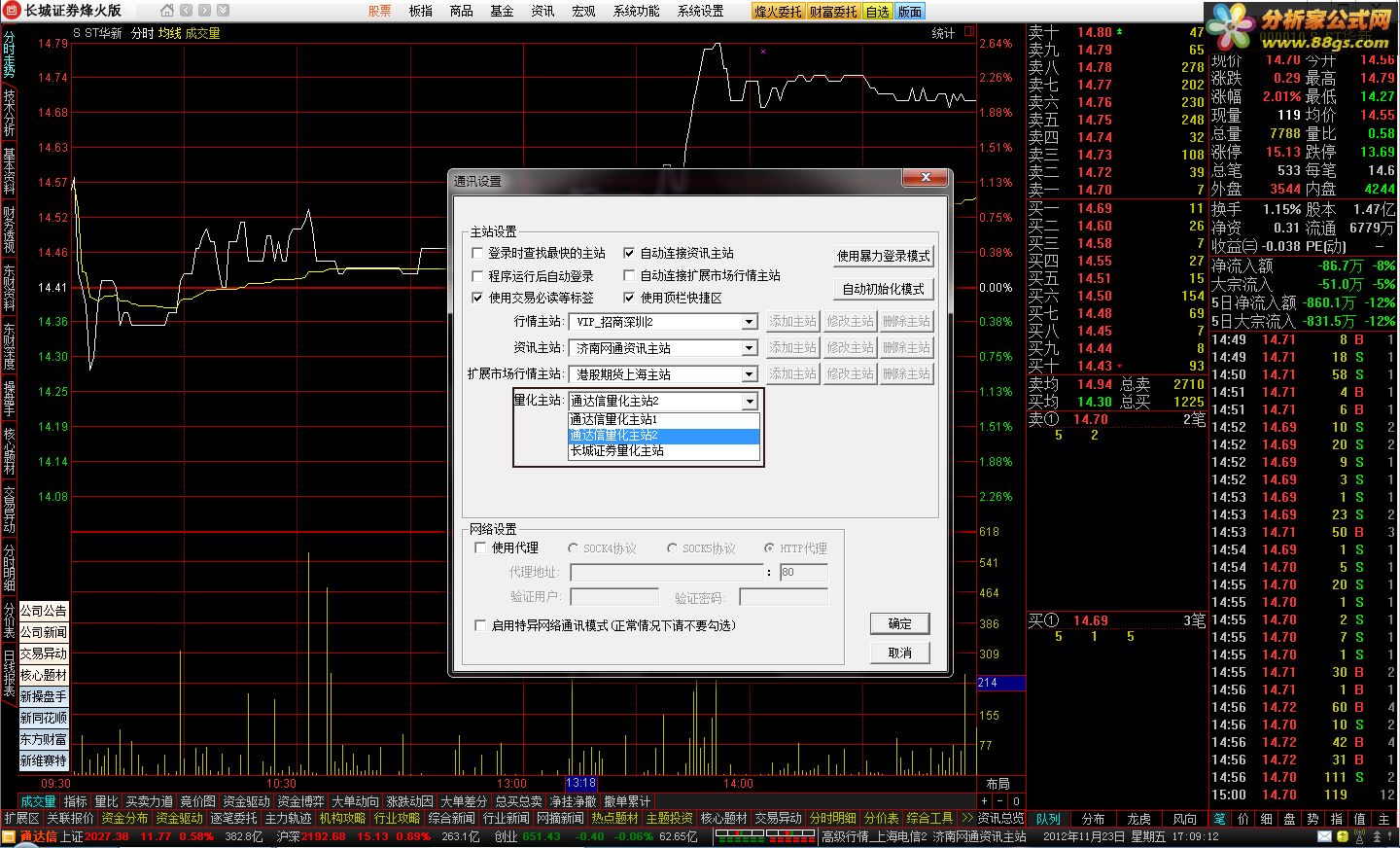Click the forward arrow navigation icon
Screen dimensions: 1400x848
coord(204,11)
